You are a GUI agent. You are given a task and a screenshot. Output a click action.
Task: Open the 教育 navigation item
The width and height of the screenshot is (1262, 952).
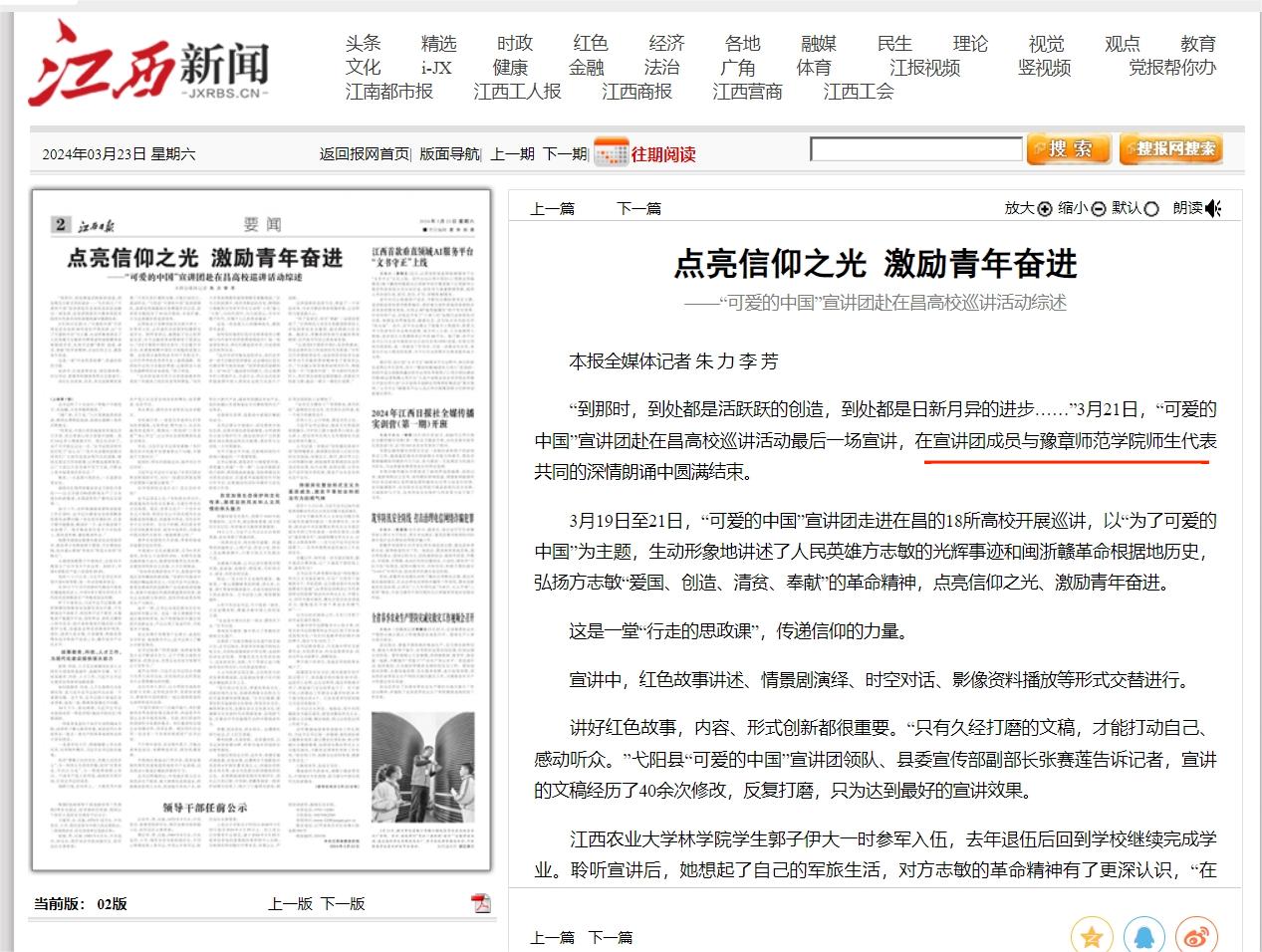click(x=1198, y=43)
